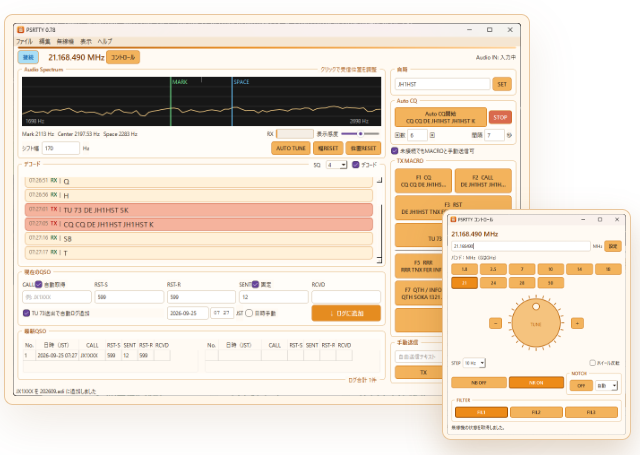Send the F1 CQ macro
This screenshot has height=455, width=640.
point(423,181)
